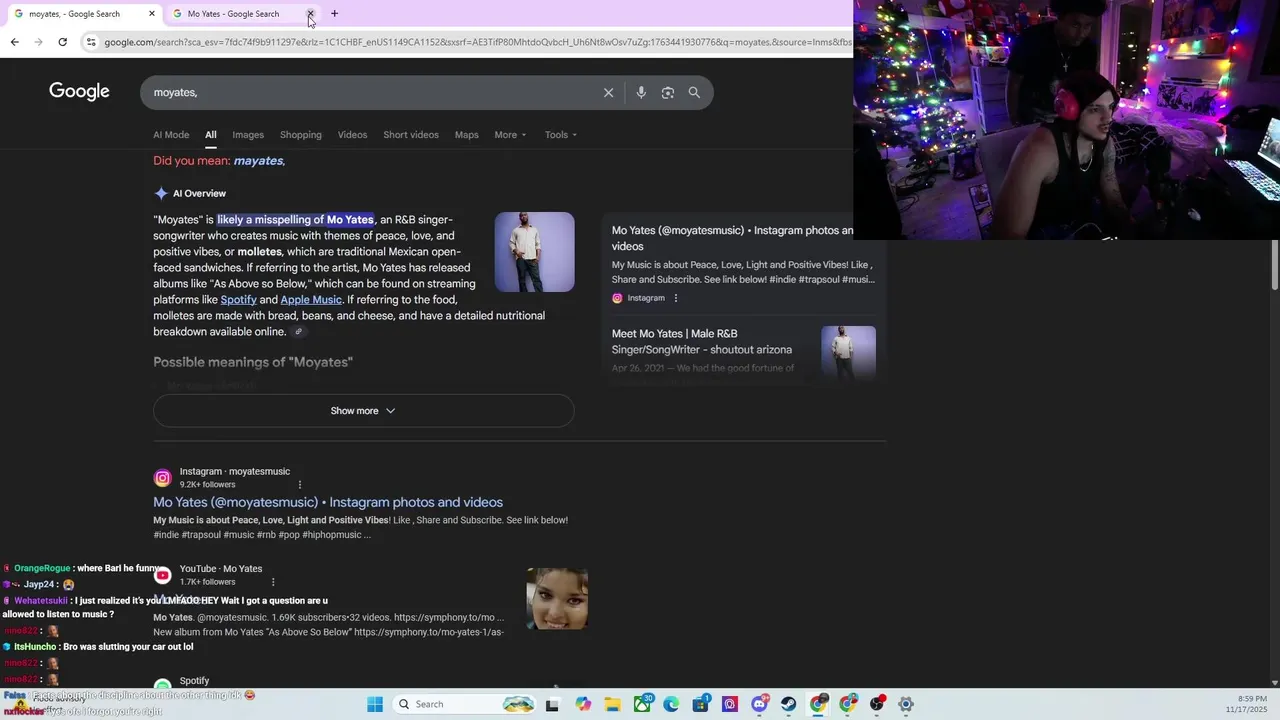This screenshot has width=1280, height=720.
Task: Expand the More search filters dropdown
Action: [510, 135]
